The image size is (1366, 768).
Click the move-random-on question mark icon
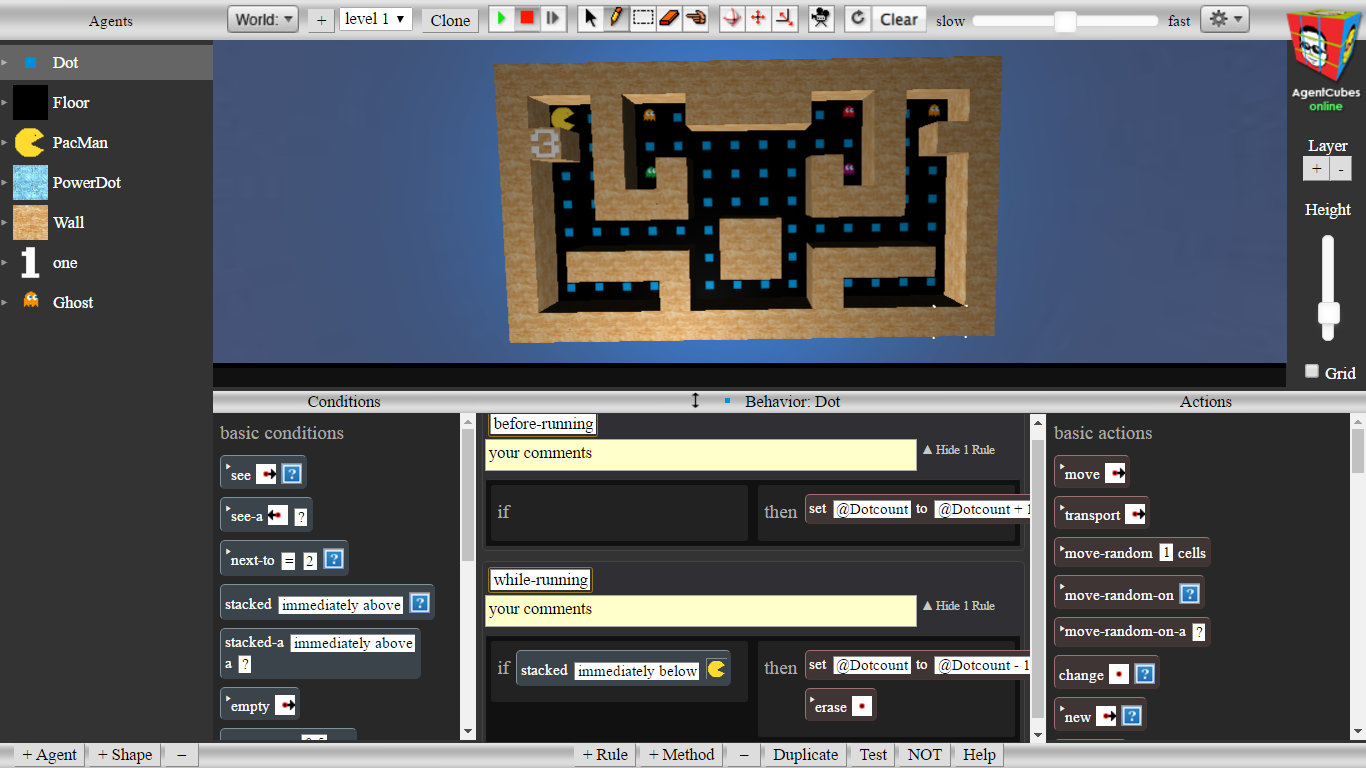tap(1189, 594)
